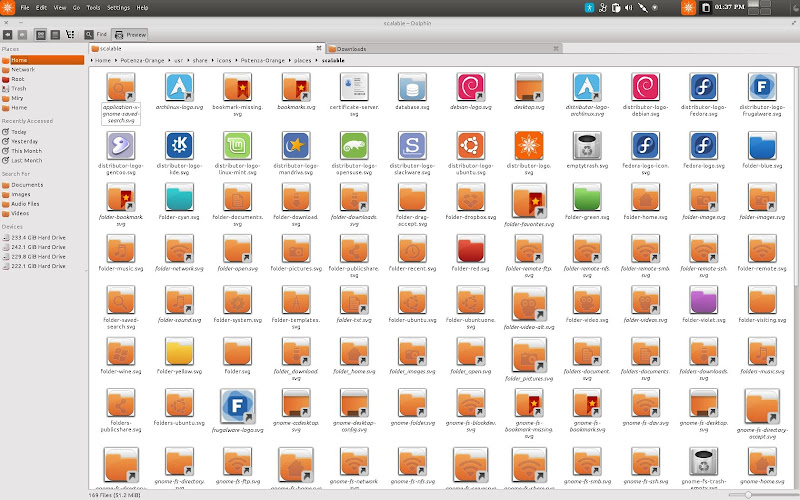The height and width of the screenshot is (500, 800).
Task: Navigate to 'icons' in breadcrumb path
Action: point(222,60)
